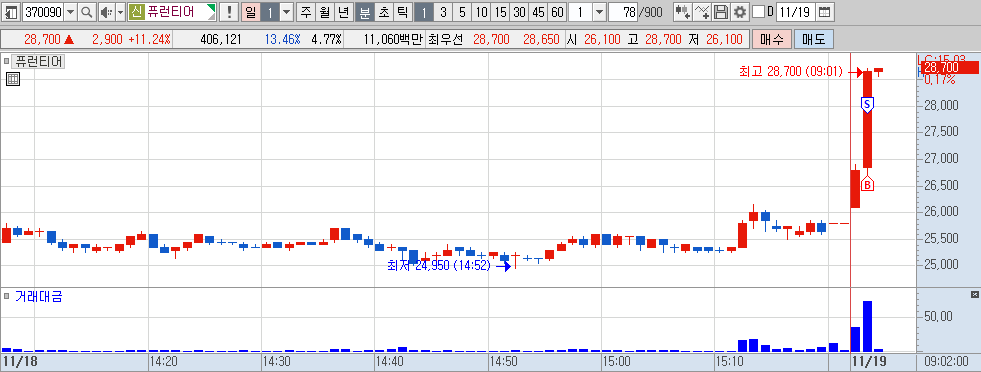Click the 매도 sell button
The height and width of the screenshot is (372, 981).
(x=813, y=40)
